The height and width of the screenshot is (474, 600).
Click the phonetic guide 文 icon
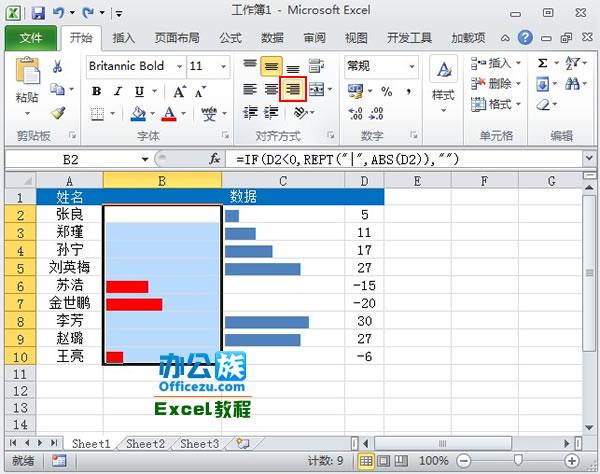[x=209, y=114]
